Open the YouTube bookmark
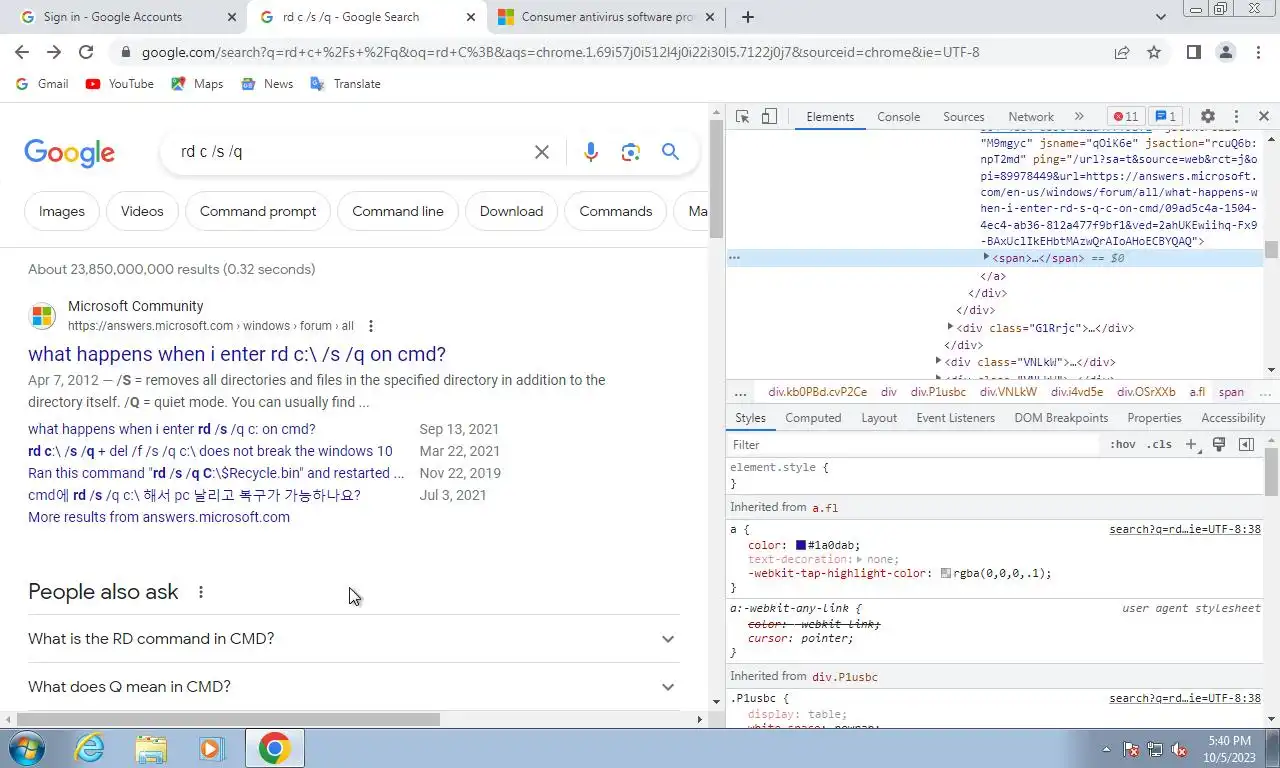Screen dimensions: 1280x768 click(x=120, y=84)
